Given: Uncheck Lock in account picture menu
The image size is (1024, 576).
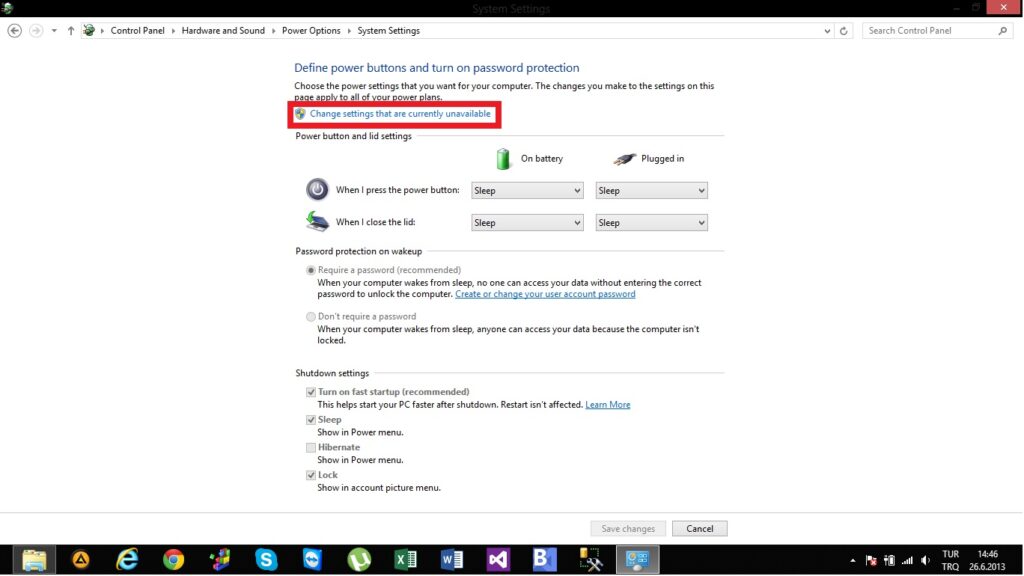Looking at the screenshot, I should coord(311,475).
